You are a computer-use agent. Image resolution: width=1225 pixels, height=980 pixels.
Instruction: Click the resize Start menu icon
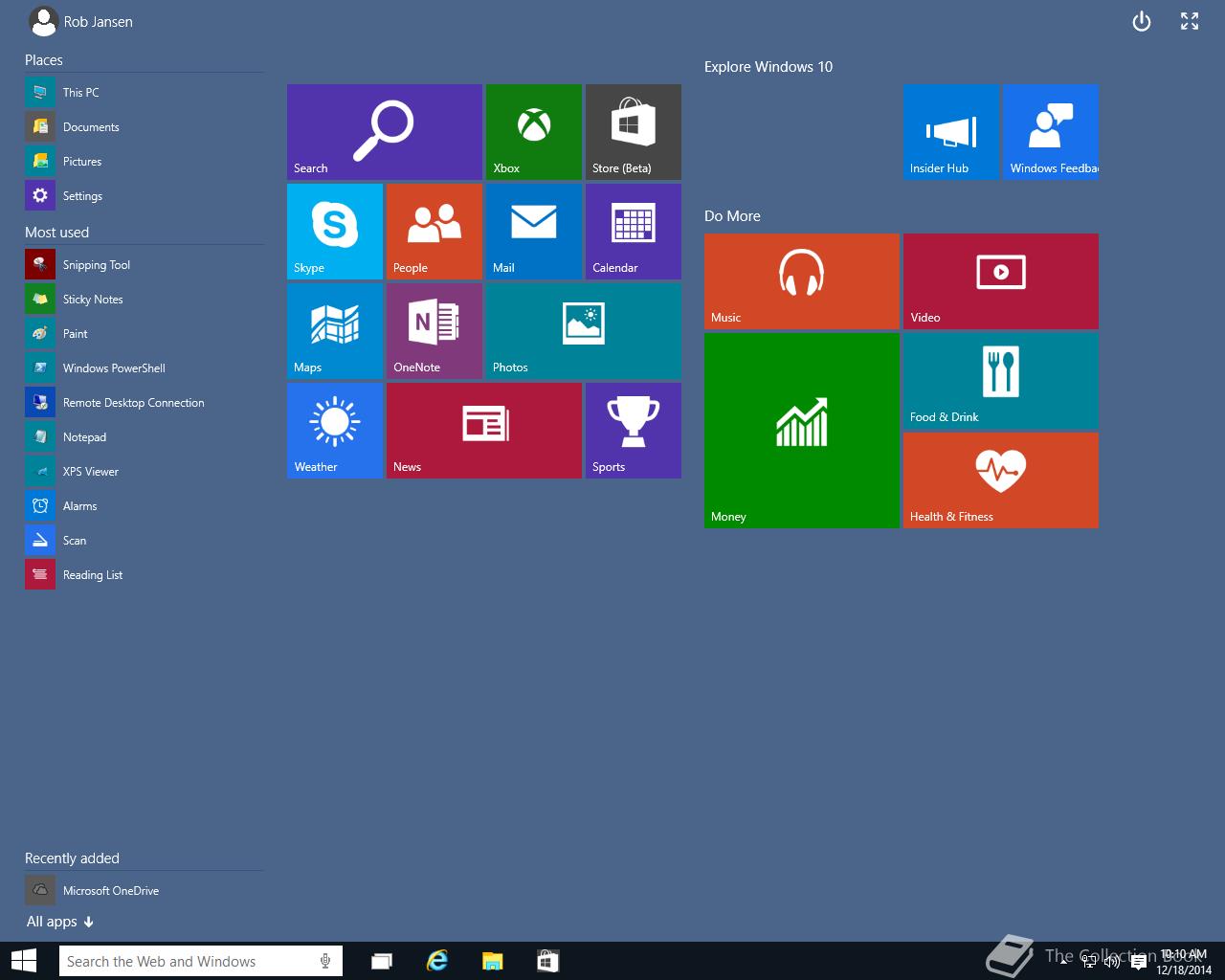pyautogui.click(x=1190, y=21)
